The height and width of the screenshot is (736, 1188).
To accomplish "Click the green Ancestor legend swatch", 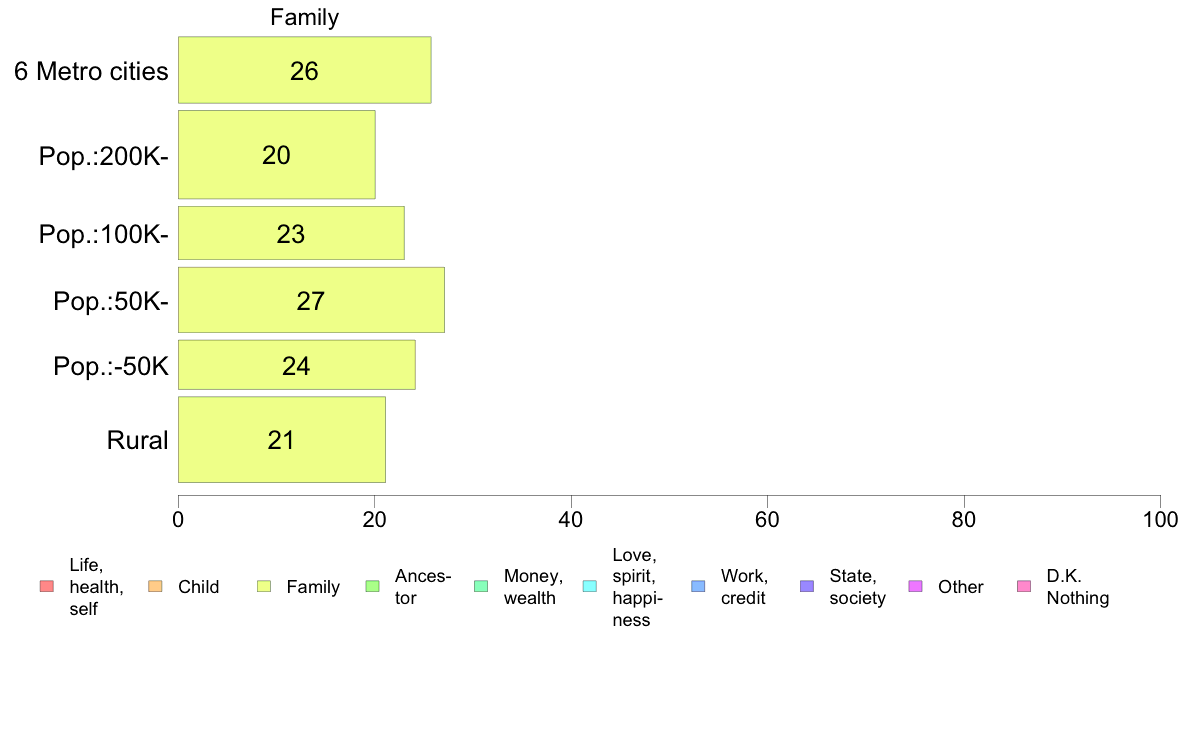I will 372,587.
